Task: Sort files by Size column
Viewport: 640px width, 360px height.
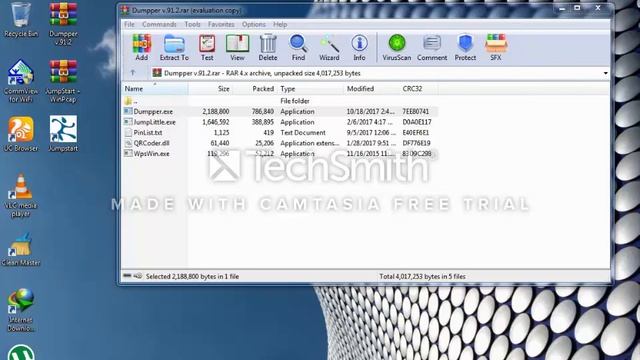Action: tap(211, 89)
